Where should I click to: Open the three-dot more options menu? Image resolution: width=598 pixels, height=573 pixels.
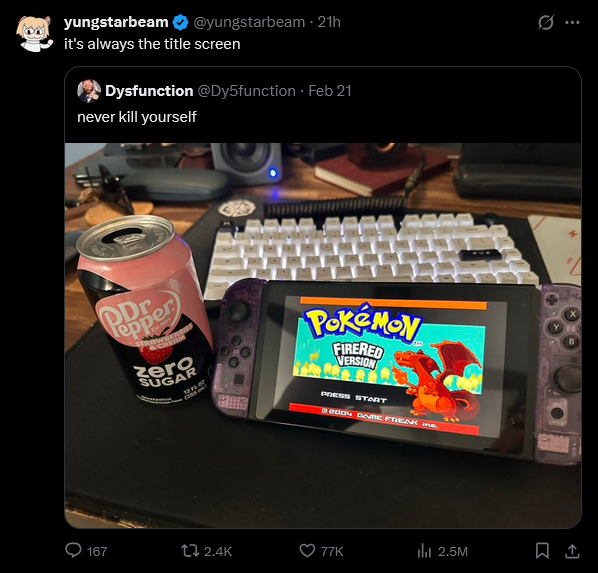(572, 23)
